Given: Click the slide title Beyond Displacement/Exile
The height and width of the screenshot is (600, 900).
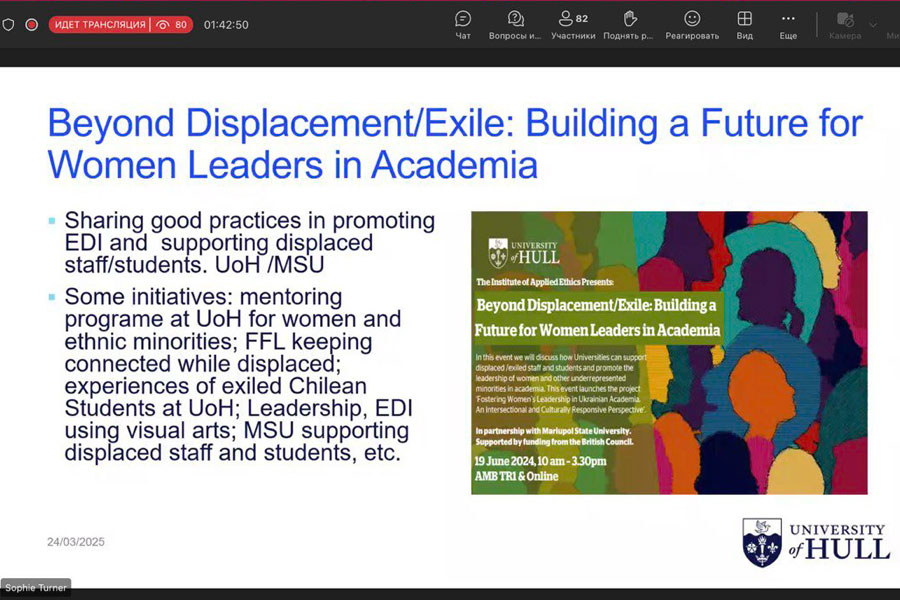Looking at the screenshot, I should [x=455, y=143].
